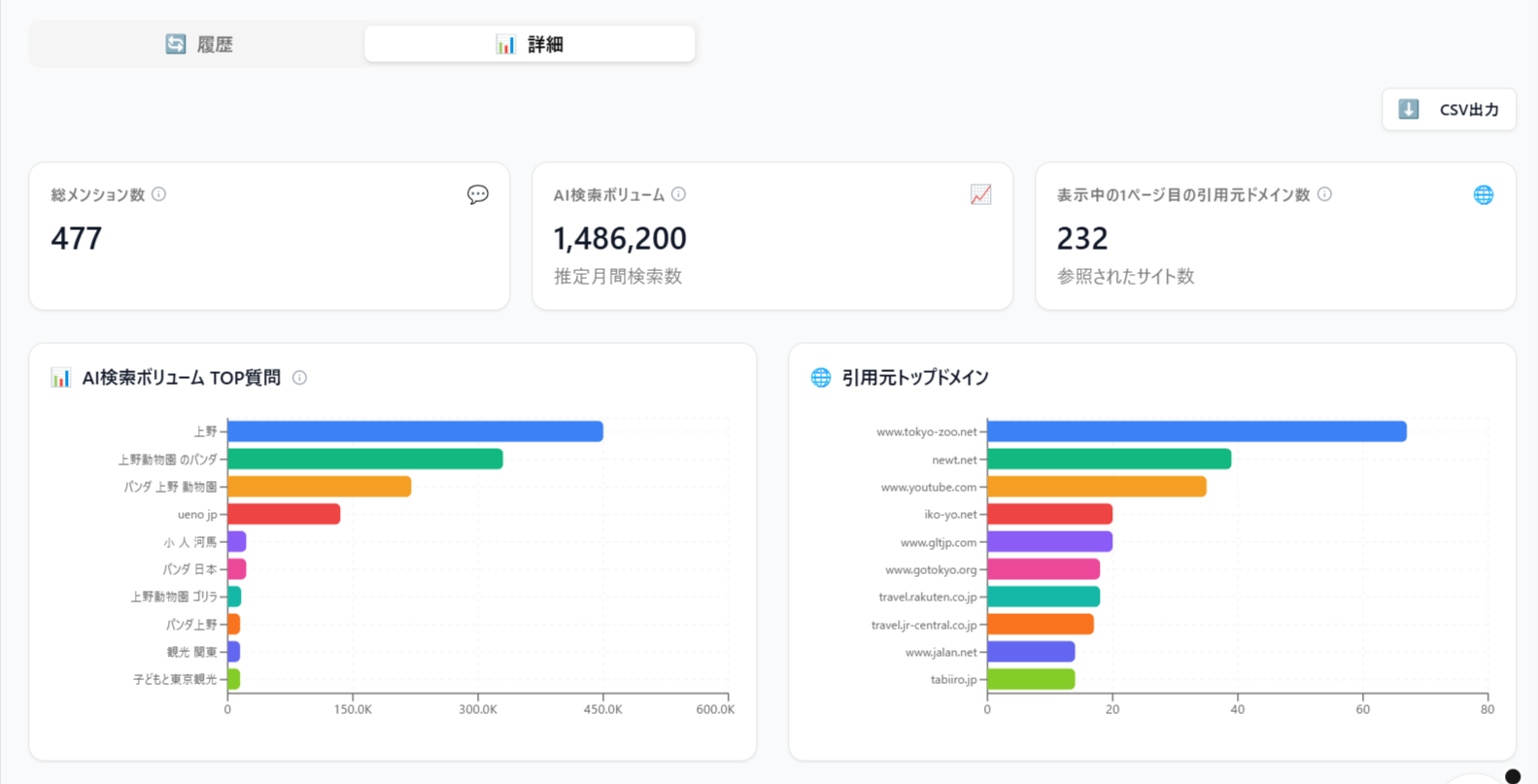This screenshot has height=784, width=1538.
Task: Click the green newt.net bar
Action: click(1110, 460)
